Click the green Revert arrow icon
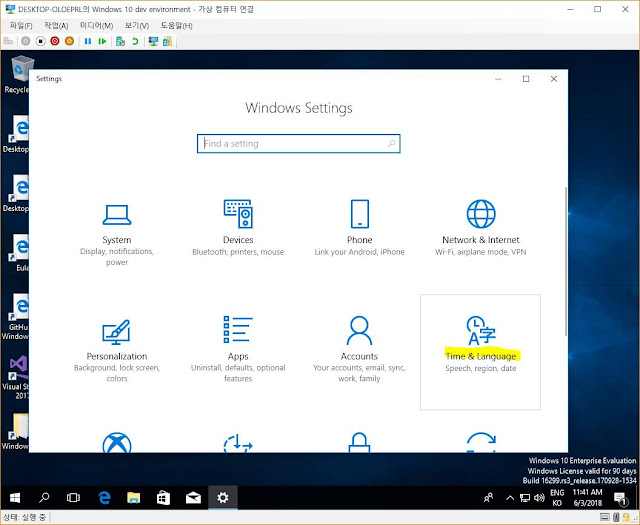This screenshot has width=640, height=525. pos(135,41)
